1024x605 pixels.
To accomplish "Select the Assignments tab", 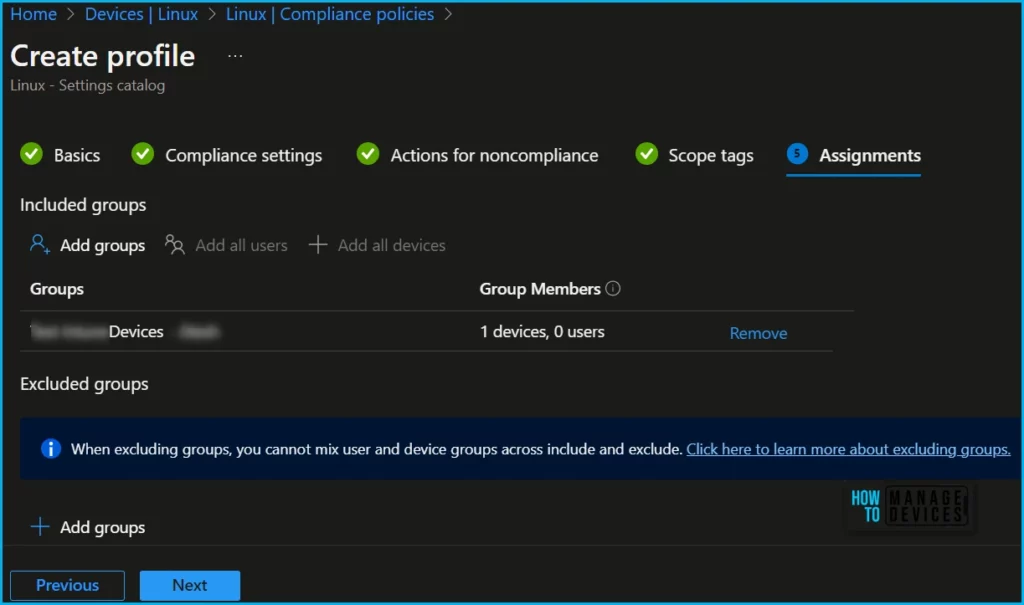I will [x=869, y=155].
